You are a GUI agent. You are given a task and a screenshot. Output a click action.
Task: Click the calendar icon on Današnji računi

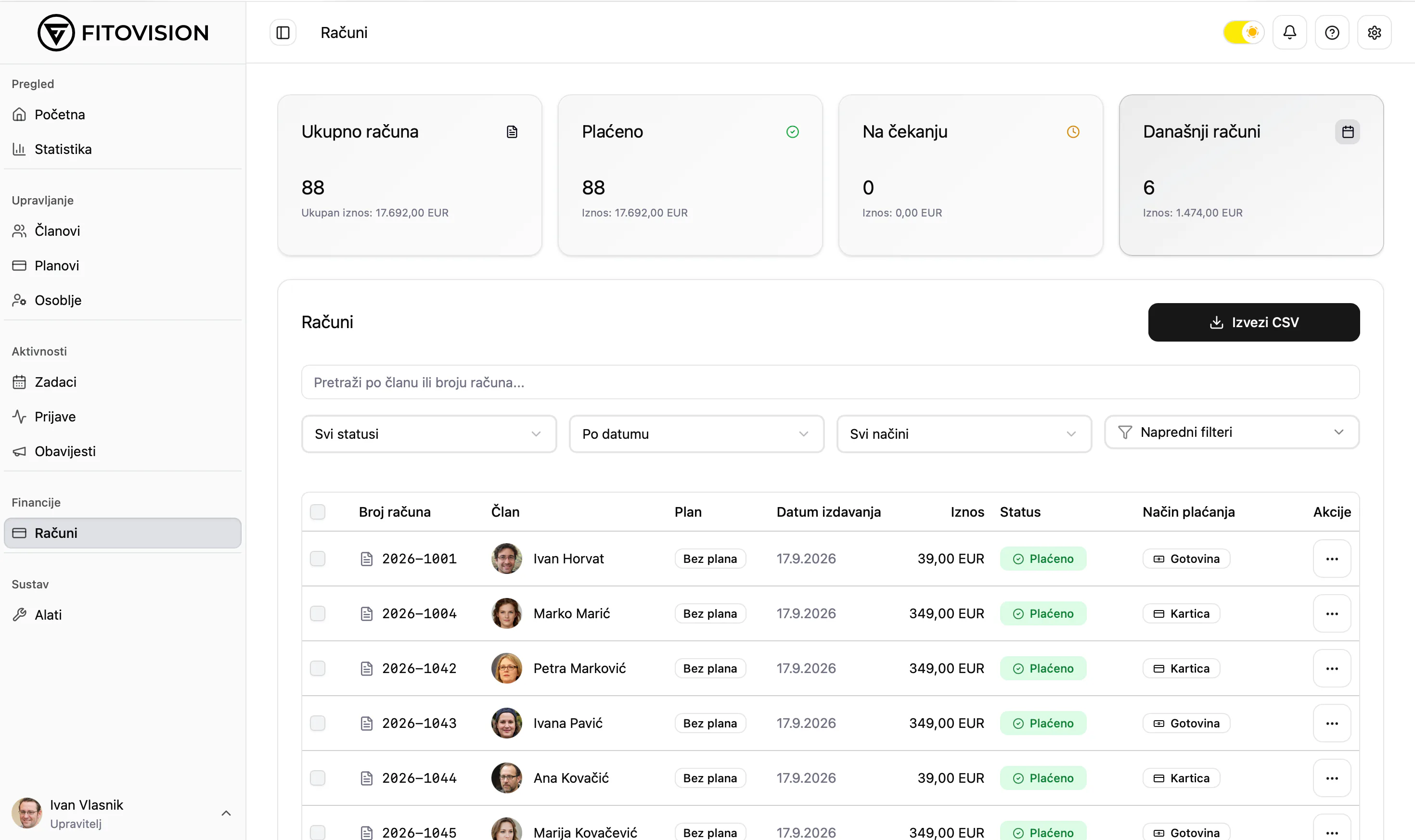[1348, 132]
